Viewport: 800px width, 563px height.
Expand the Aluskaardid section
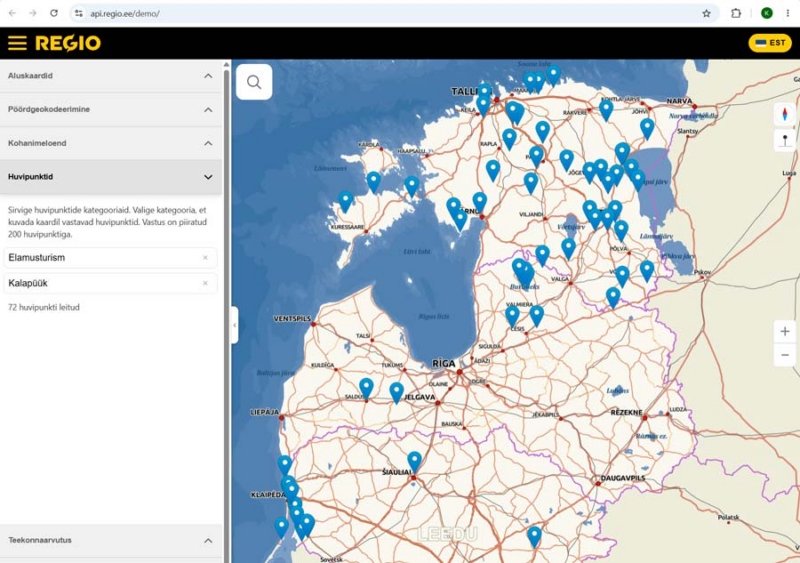click(111, 76)
